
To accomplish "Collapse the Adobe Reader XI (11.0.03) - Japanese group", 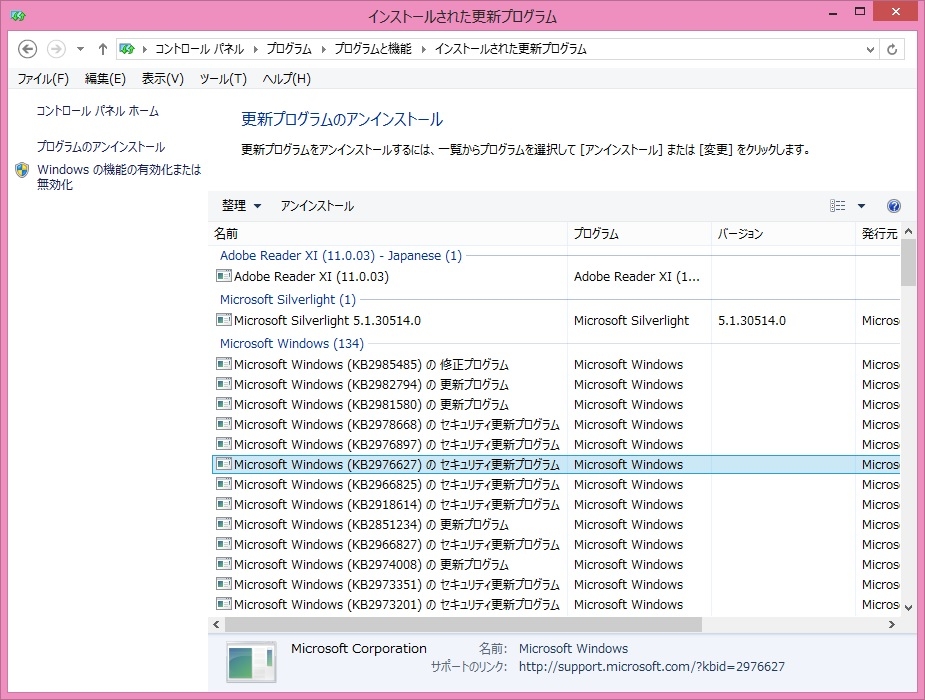I will (x=341, y=256).
